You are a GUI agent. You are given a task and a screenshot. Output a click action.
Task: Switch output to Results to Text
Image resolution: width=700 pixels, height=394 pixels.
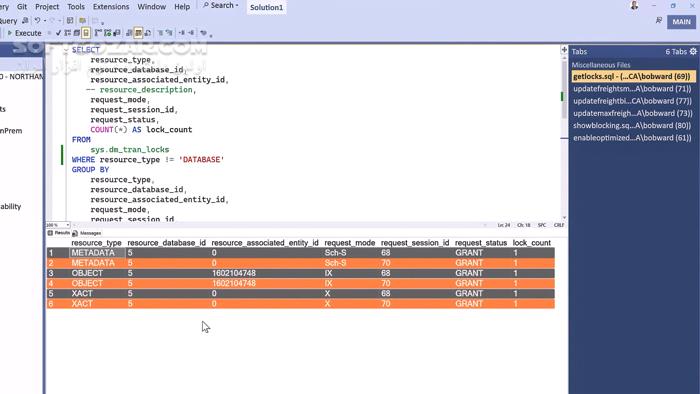[129, 33]
